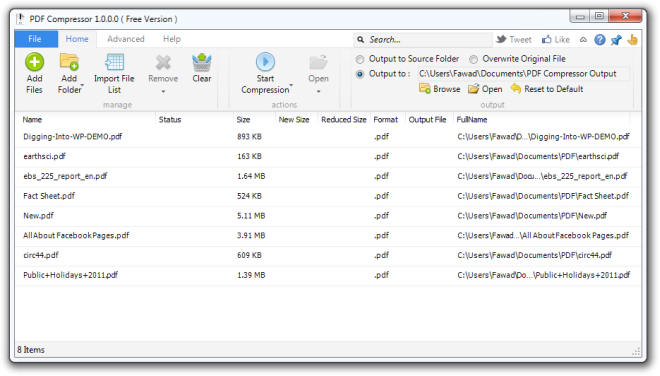Click the window resize grip in status bar
This screenshot has width=660, height=376.
636,352
